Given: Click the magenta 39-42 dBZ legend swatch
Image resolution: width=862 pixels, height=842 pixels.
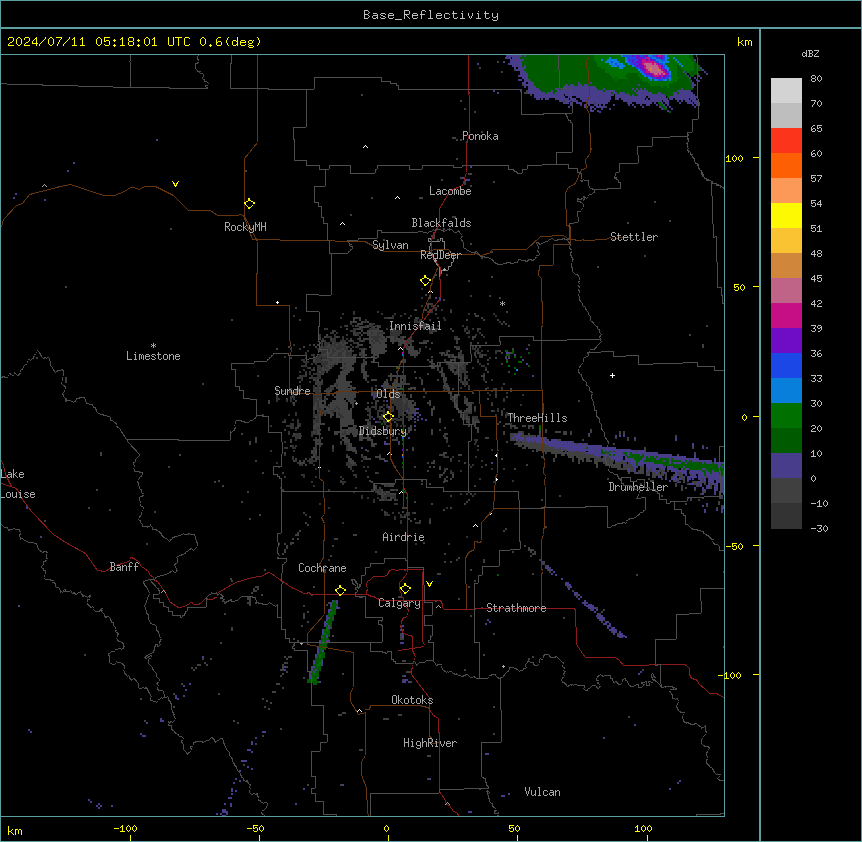Looking at the screenshot, I should pyautogui.click(x=786, y=315).
